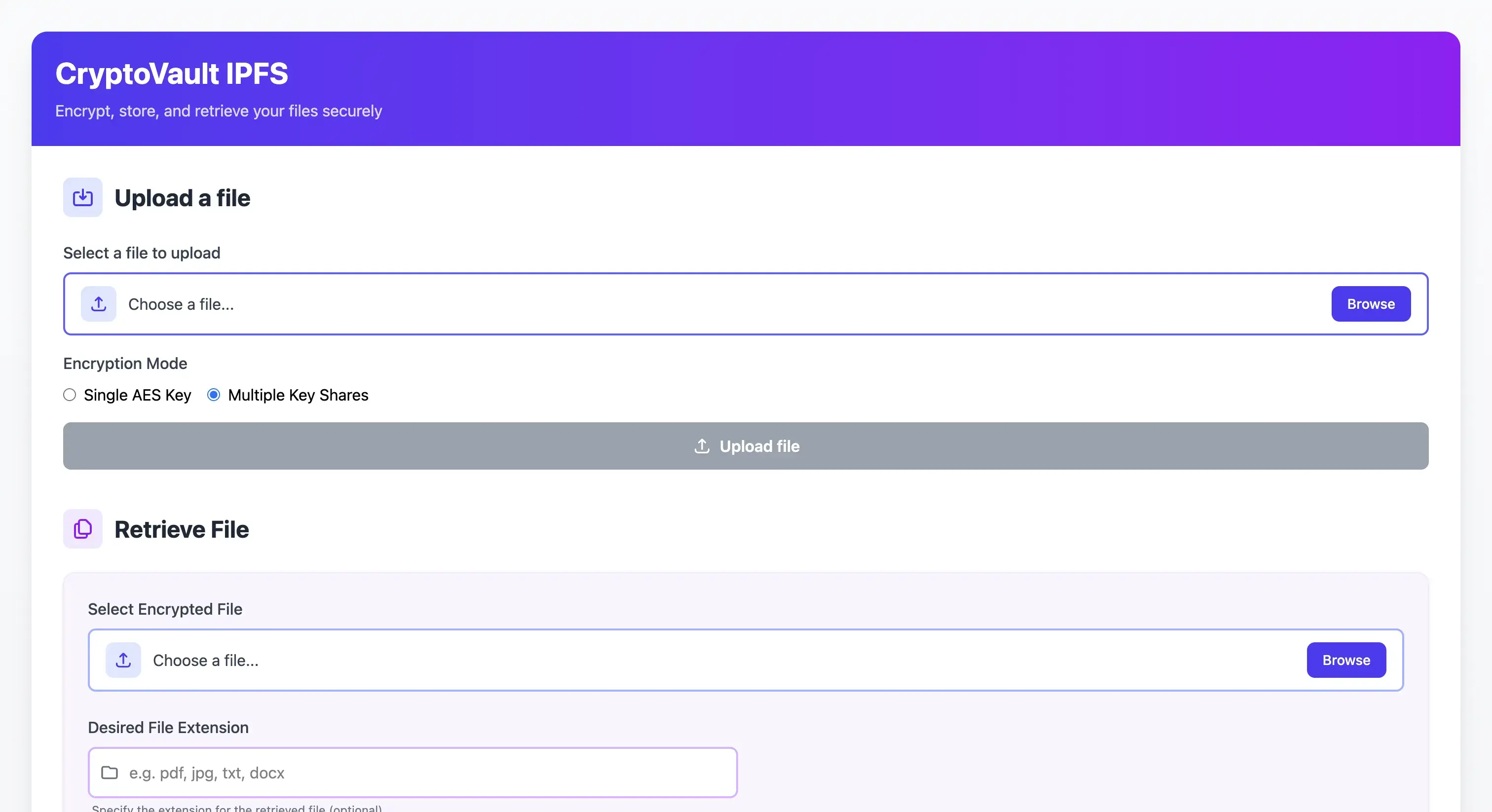1492x812 pixels.
Task: Click the 'Multiple Key Shares' label text
Action: coord(298,395)
